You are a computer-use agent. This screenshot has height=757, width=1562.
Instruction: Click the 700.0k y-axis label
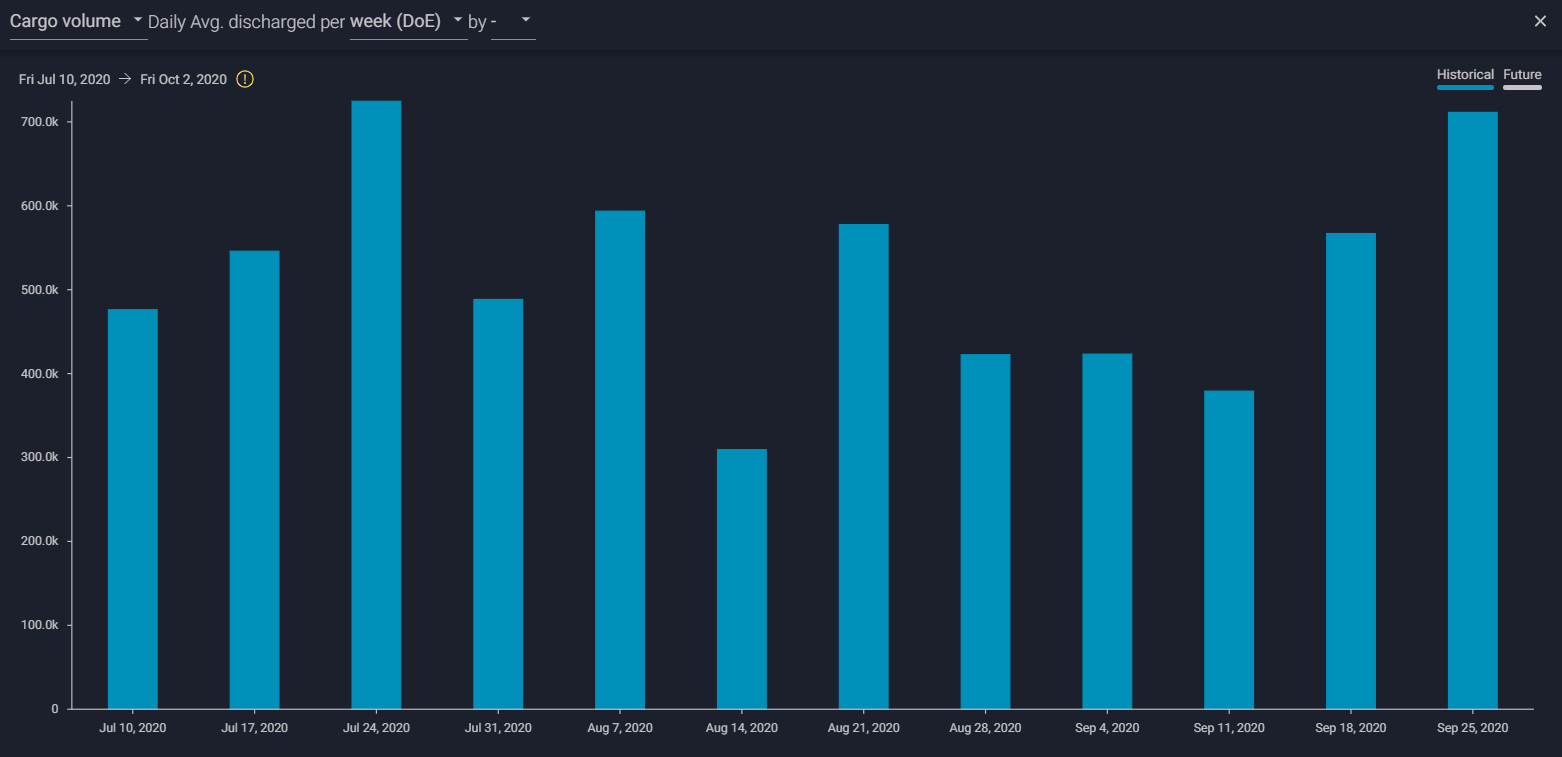(x=40, y=122)
